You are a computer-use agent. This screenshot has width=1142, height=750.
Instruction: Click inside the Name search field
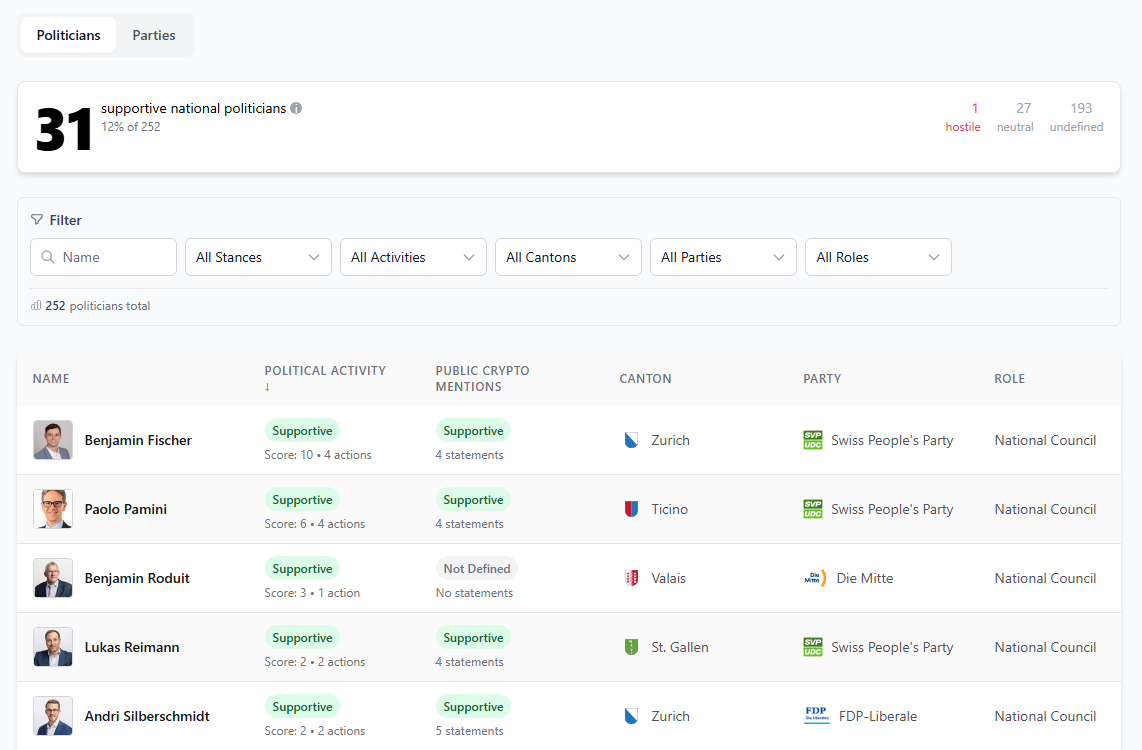pyautogui.click(x=114, y=257)
